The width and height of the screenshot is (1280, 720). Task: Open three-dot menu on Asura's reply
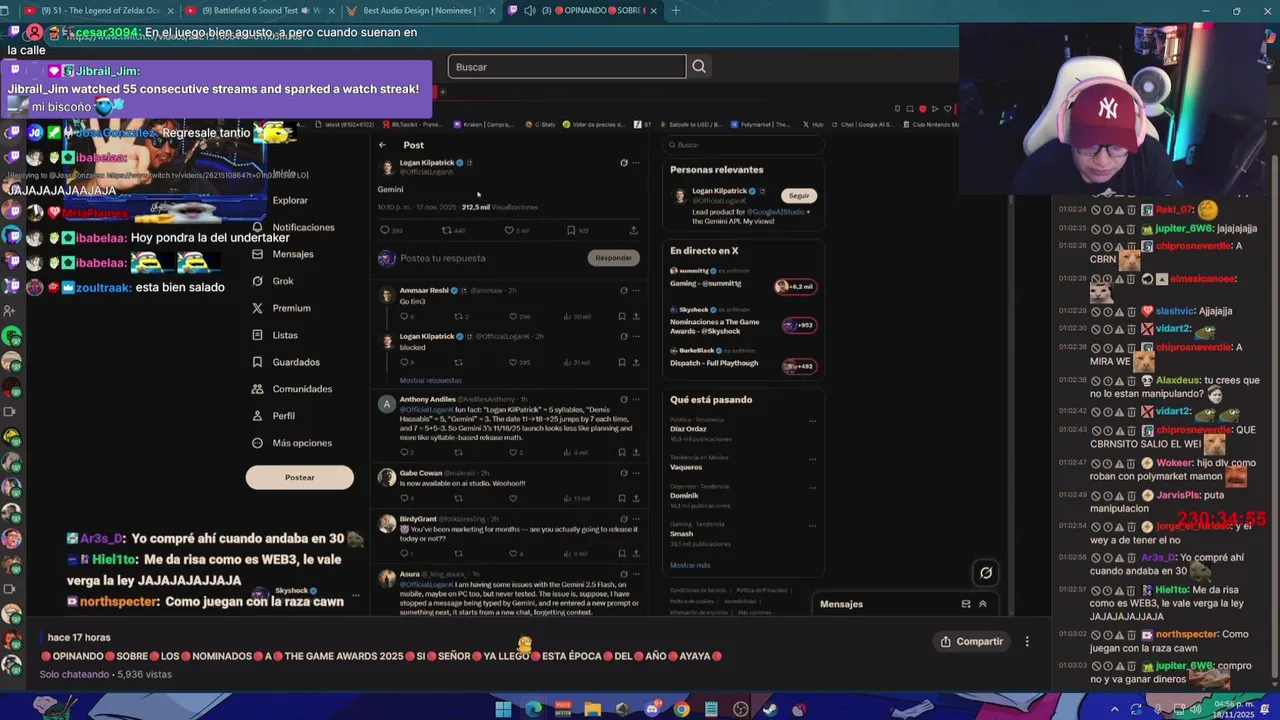pyautogui.click(x=636, y=575)
